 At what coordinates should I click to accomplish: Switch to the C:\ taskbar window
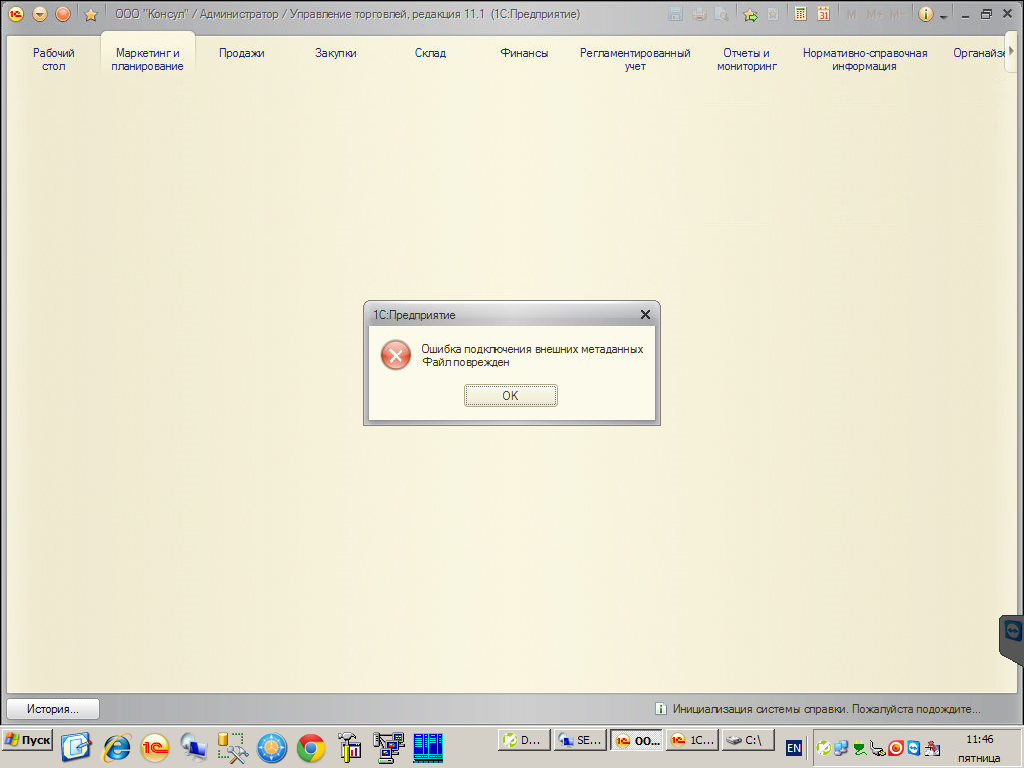pyautogui.click(x=748, y=740)
